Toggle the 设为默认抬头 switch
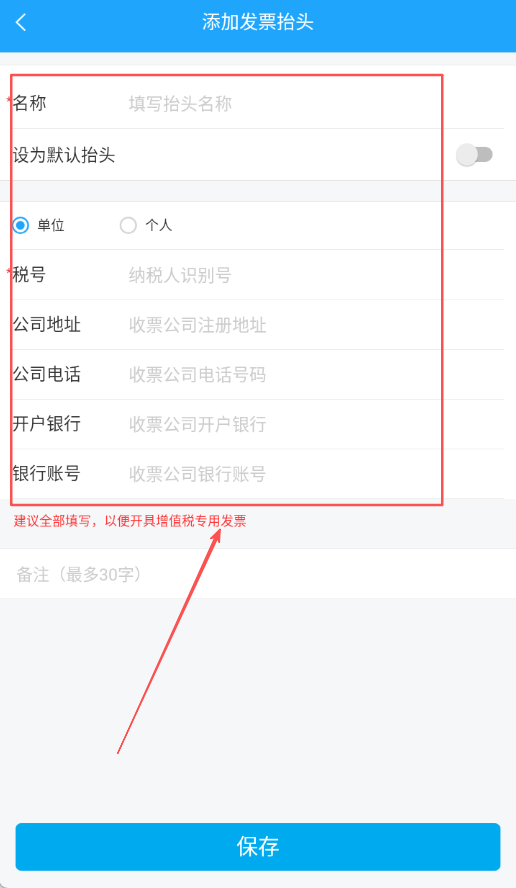The width and height of the screenshot is (516, 888). tap(475, 155)
